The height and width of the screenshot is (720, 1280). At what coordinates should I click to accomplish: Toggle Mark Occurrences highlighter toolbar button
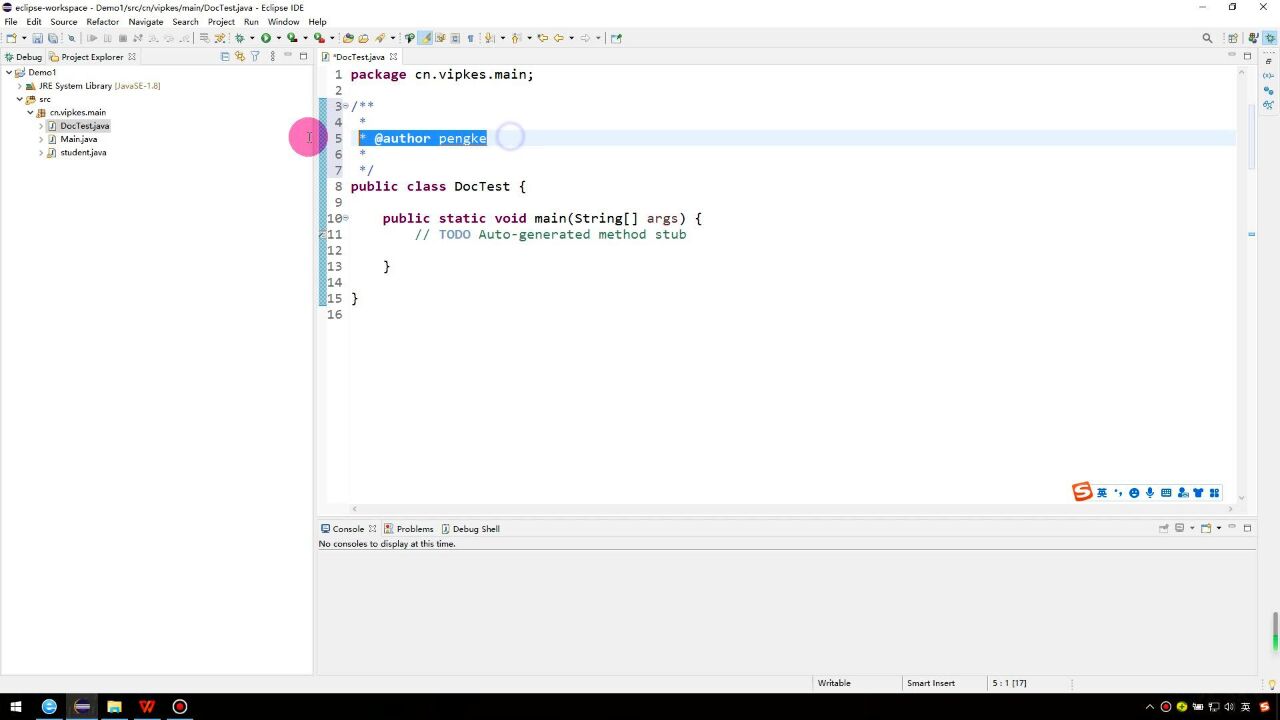click(425, 38)
